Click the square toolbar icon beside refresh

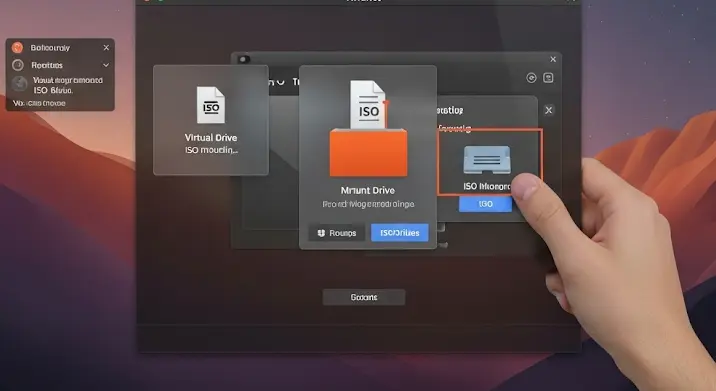[548, 78]
